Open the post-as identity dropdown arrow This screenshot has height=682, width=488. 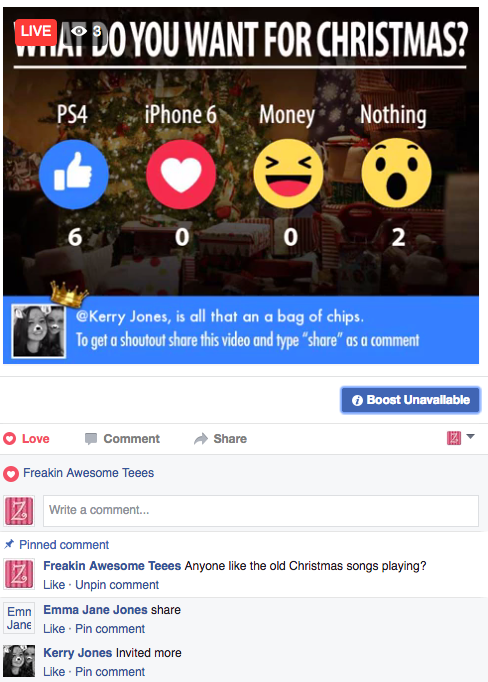coord(470,436)
